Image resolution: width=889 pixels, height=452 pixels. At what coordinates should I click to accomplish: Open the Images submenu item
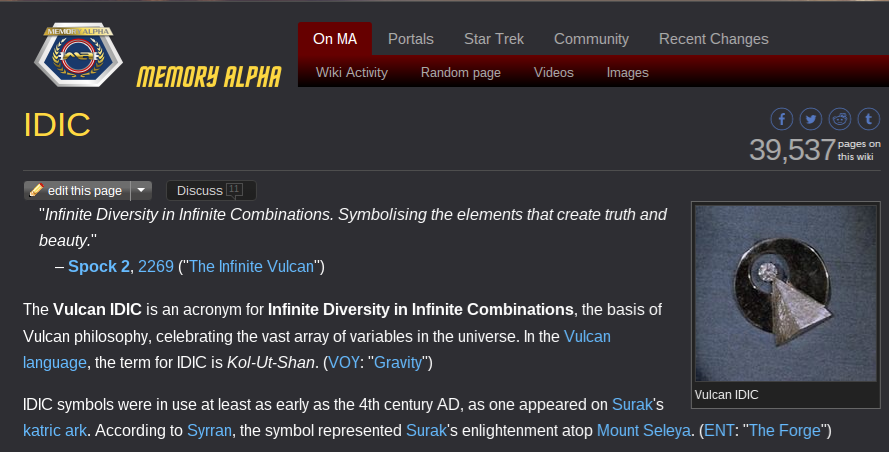tap(628, 73)
